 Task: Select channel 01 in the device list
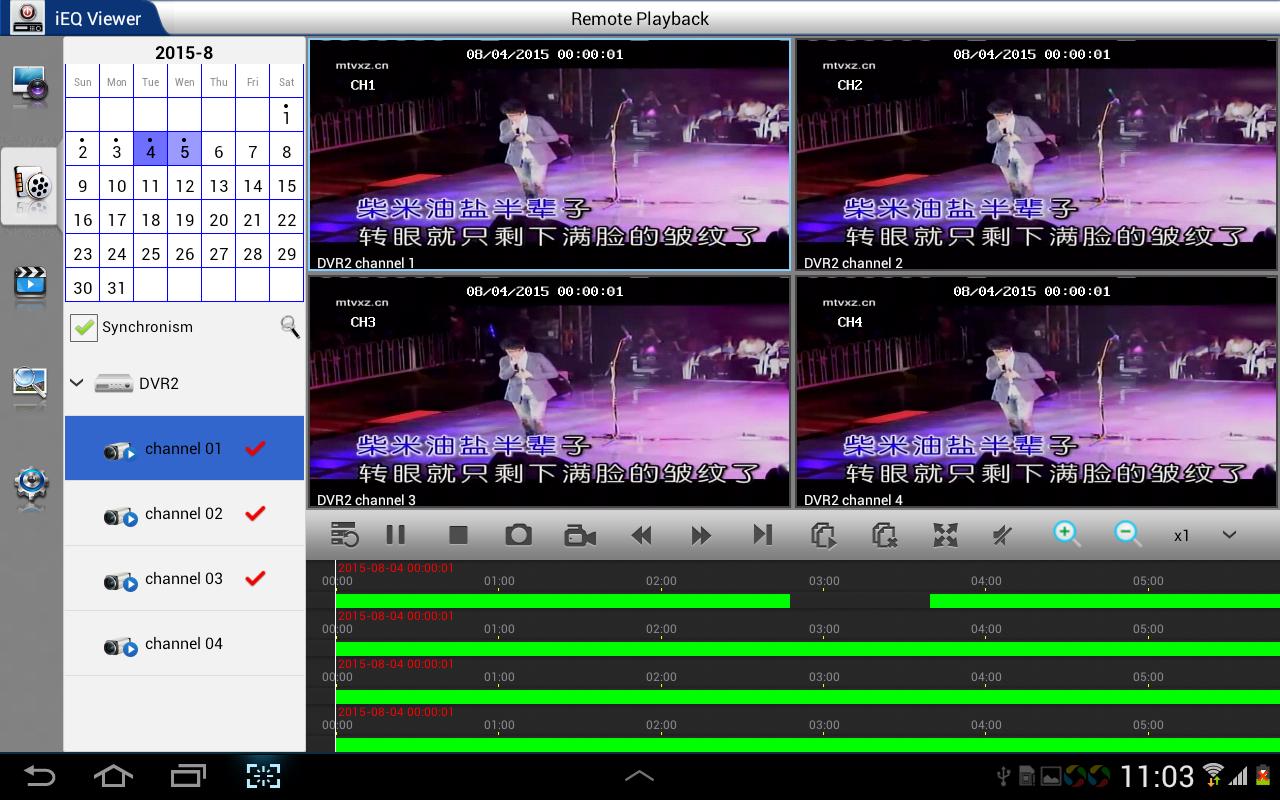[x=184, y=448]
